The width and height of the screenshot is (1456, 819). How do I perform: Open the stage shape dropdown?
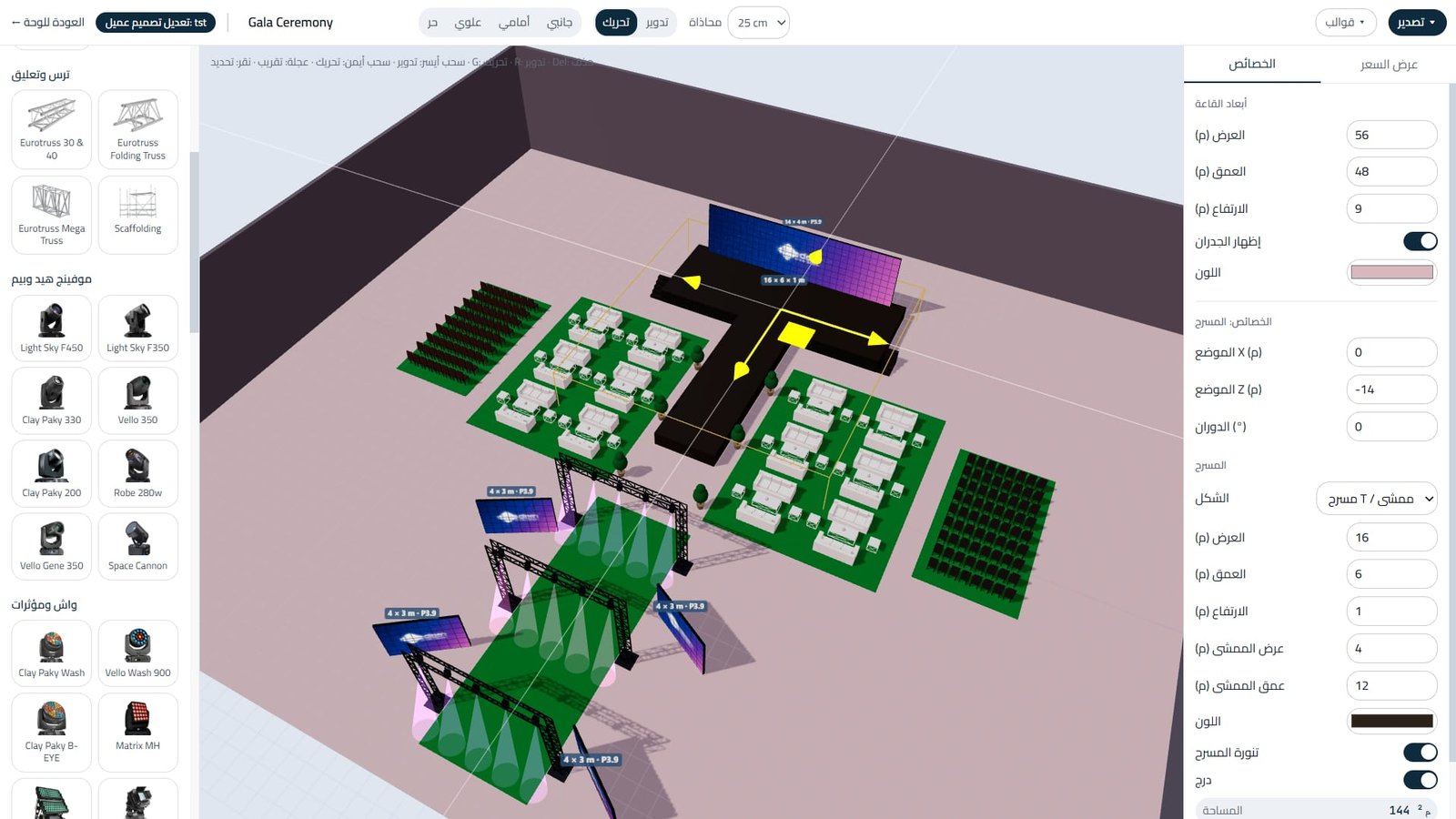(x=1376, y=499)
